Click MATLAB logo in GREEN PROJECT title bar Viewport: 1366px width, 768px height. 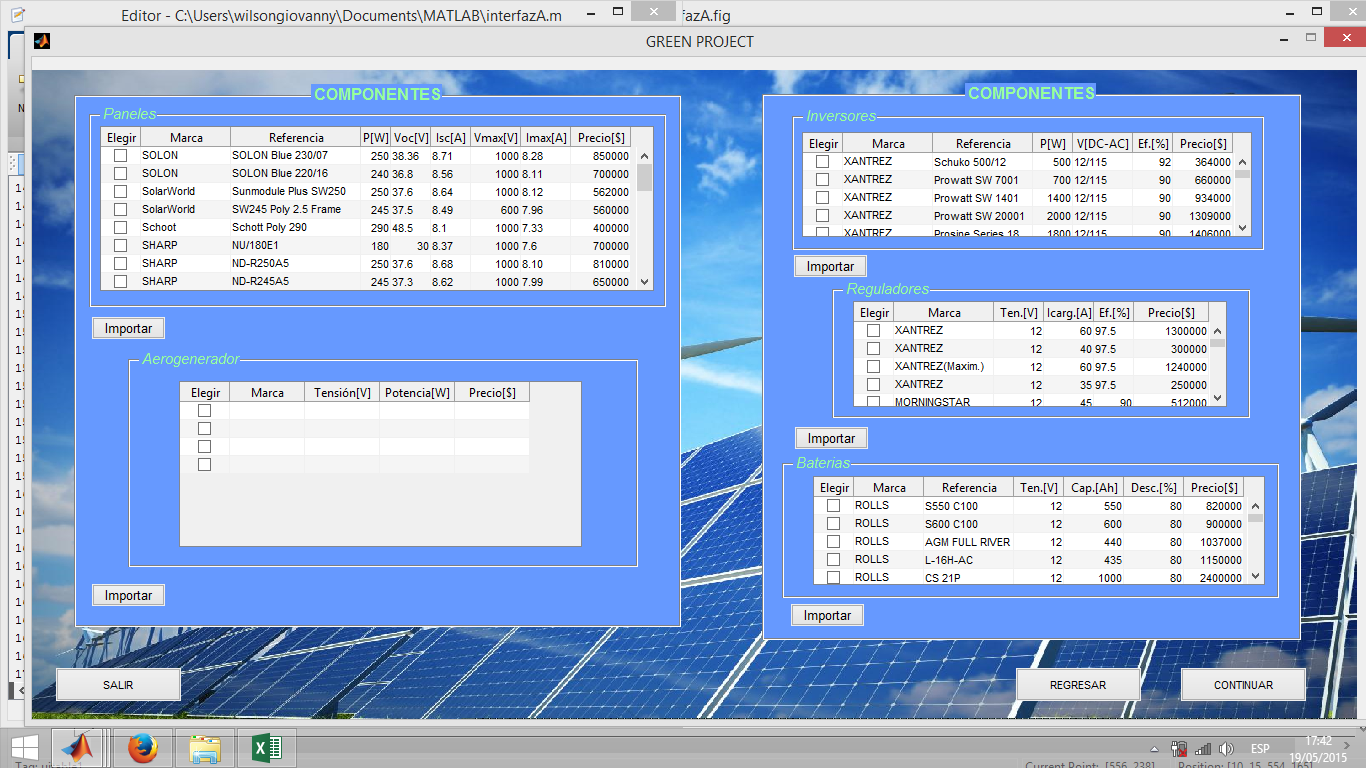(42, 41)
